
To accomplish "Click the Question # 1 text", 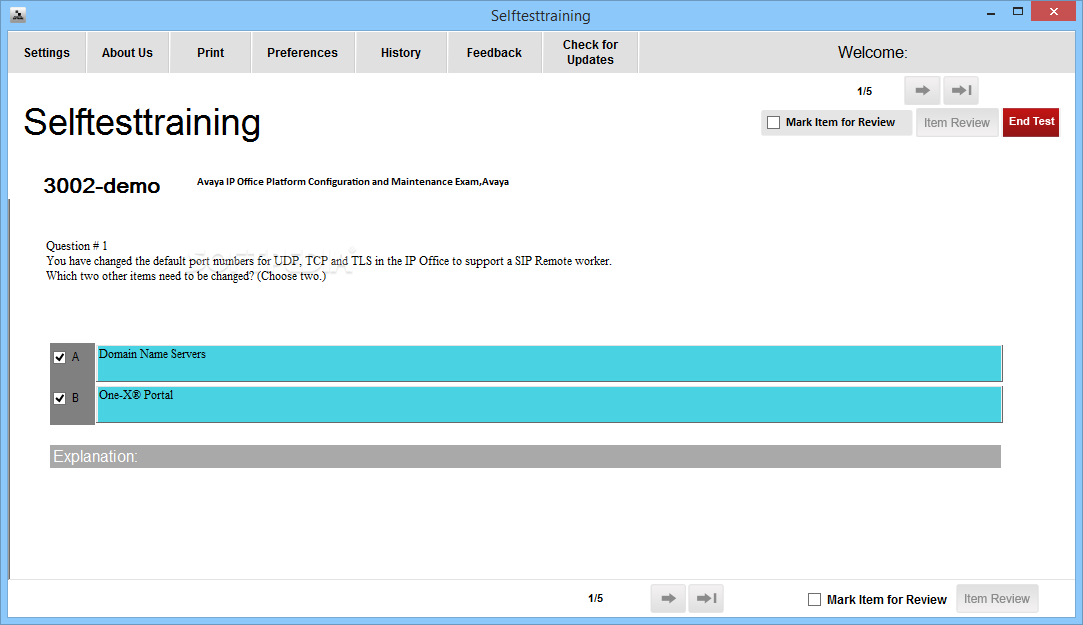I will click(77, 246).
